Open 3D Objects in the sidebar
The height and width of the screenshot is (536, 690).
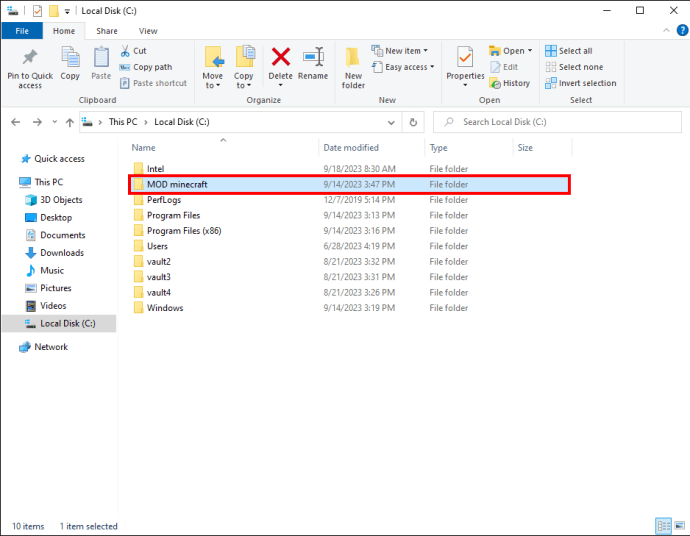click(54, 200)
